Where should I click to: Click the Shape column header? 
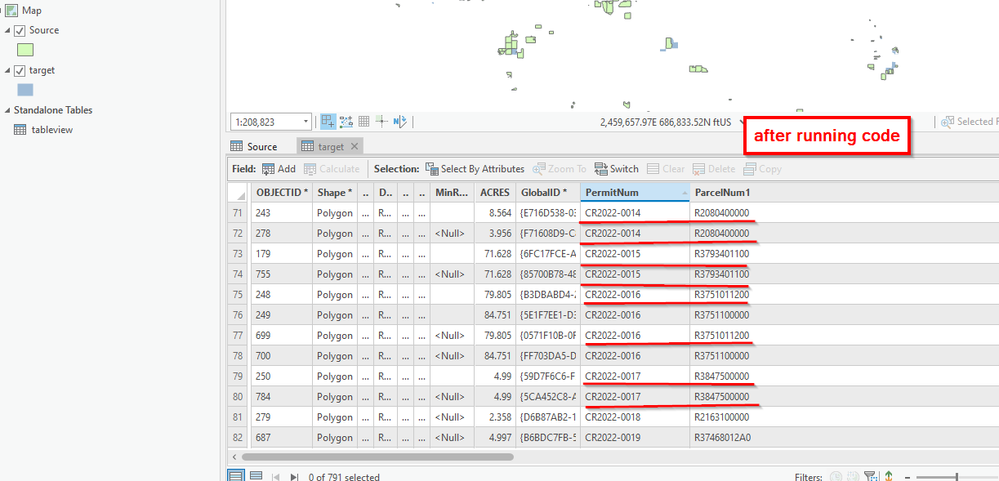(x=334, y=192)
